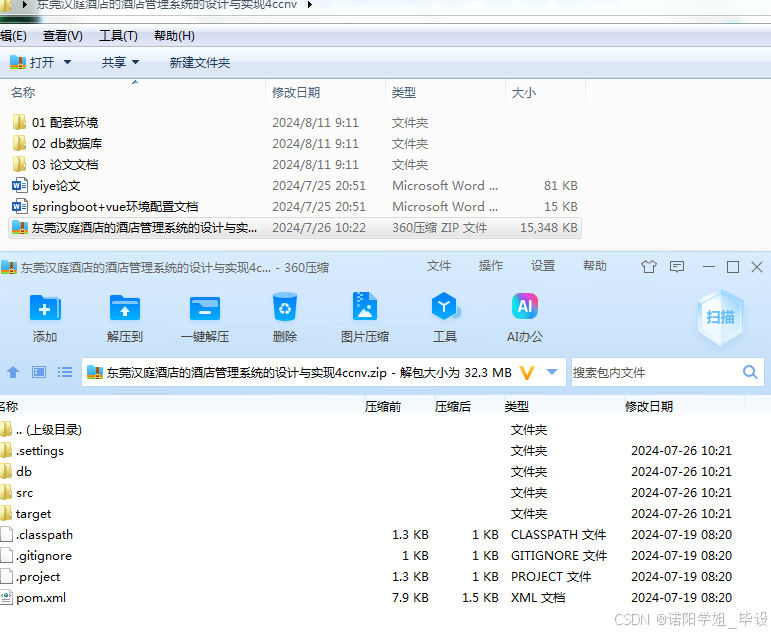Select the 02 db数据库 folder row
This screenshot has height=633, width=771.
295,143
